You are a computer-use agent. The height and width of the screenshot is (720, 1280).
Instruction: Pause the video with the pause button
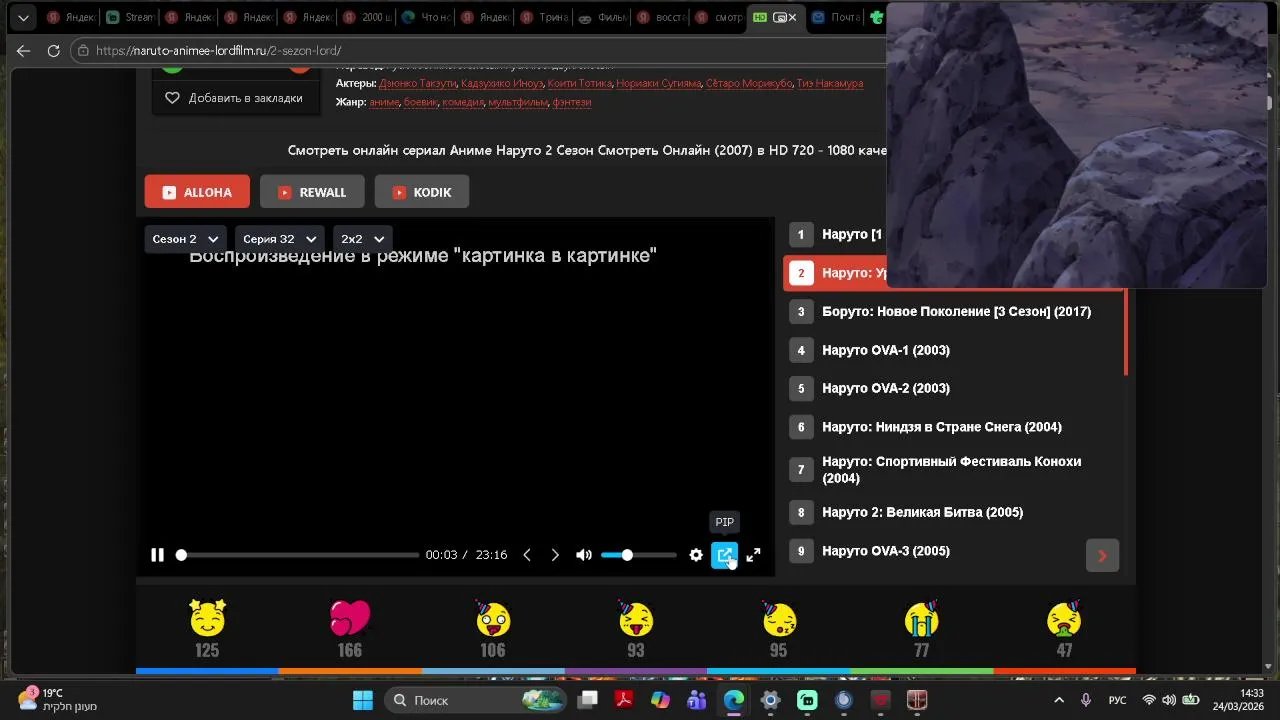157,555
